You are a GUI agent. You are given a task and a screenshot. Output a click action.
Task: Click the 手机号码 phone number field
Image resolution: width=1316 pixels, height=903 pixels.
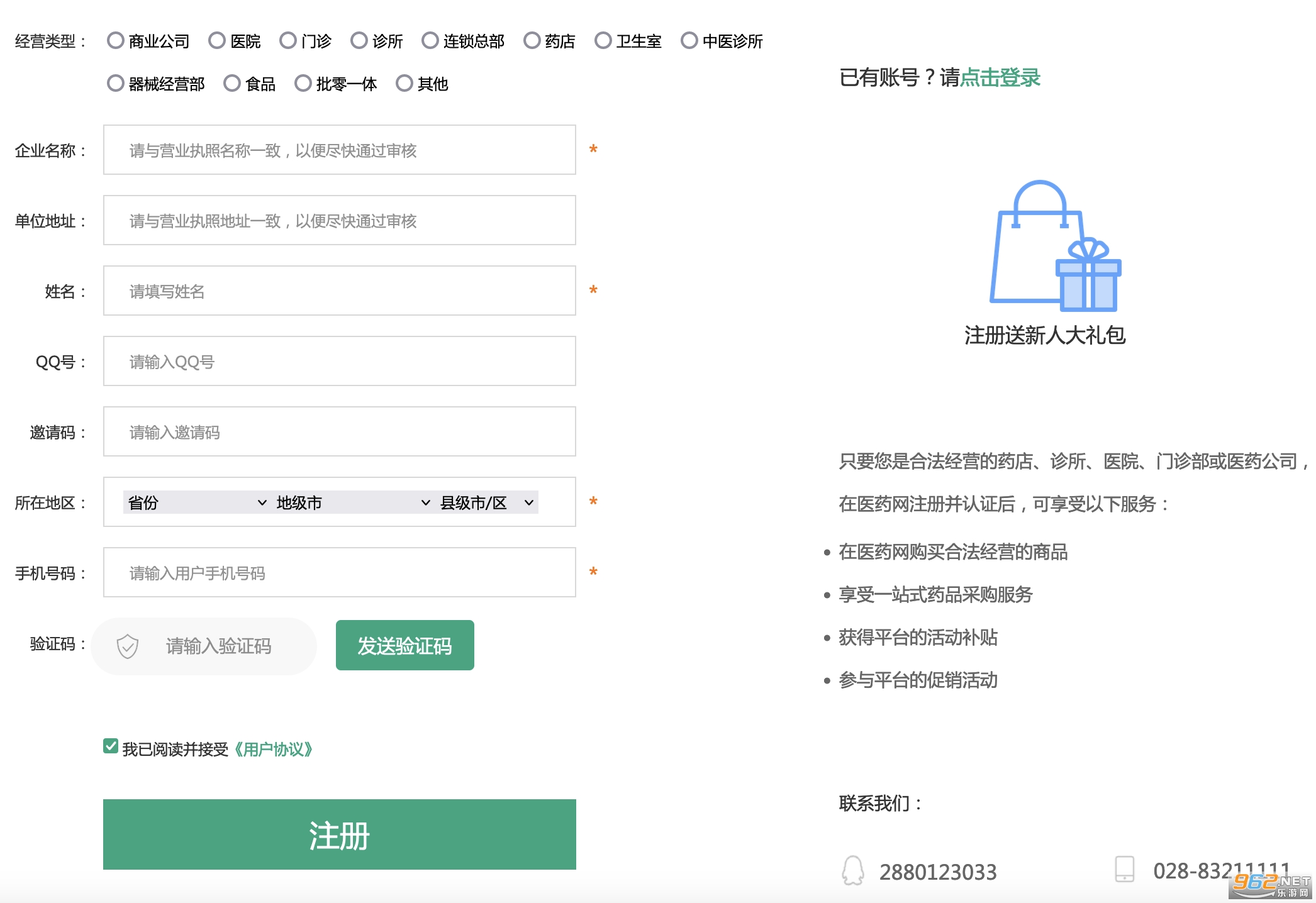point(340,573)
